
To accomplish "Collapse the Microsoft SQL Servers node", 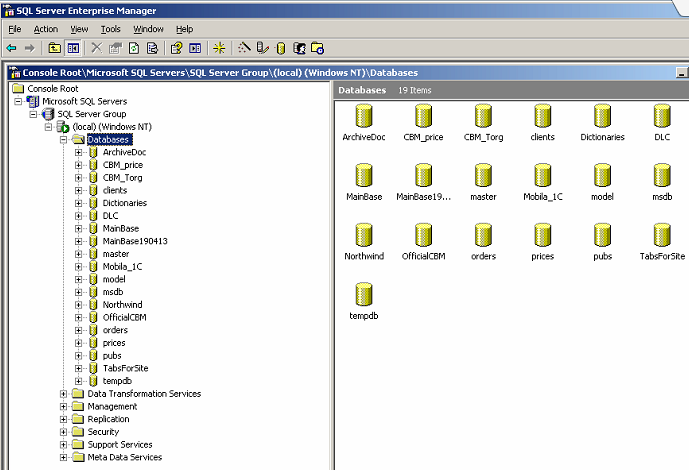I will tap(18, 101).
